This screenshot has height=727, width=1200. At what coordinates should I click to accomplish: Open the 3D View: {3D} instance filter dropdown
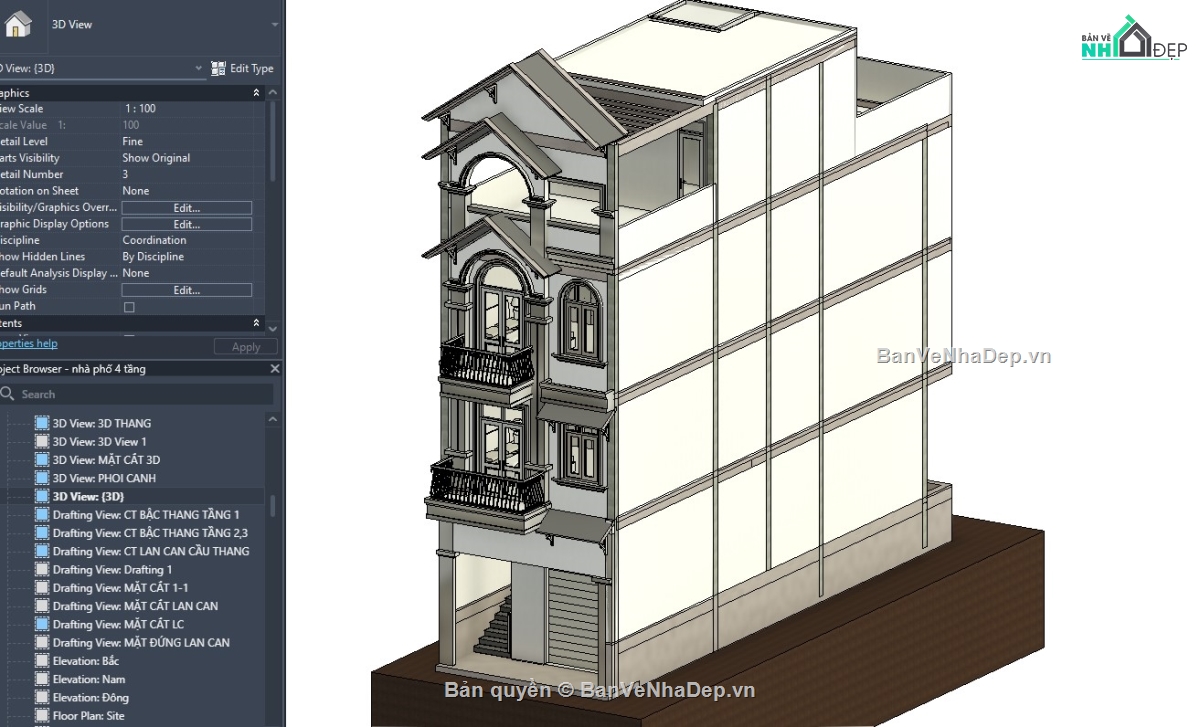[x=199, y=69]
